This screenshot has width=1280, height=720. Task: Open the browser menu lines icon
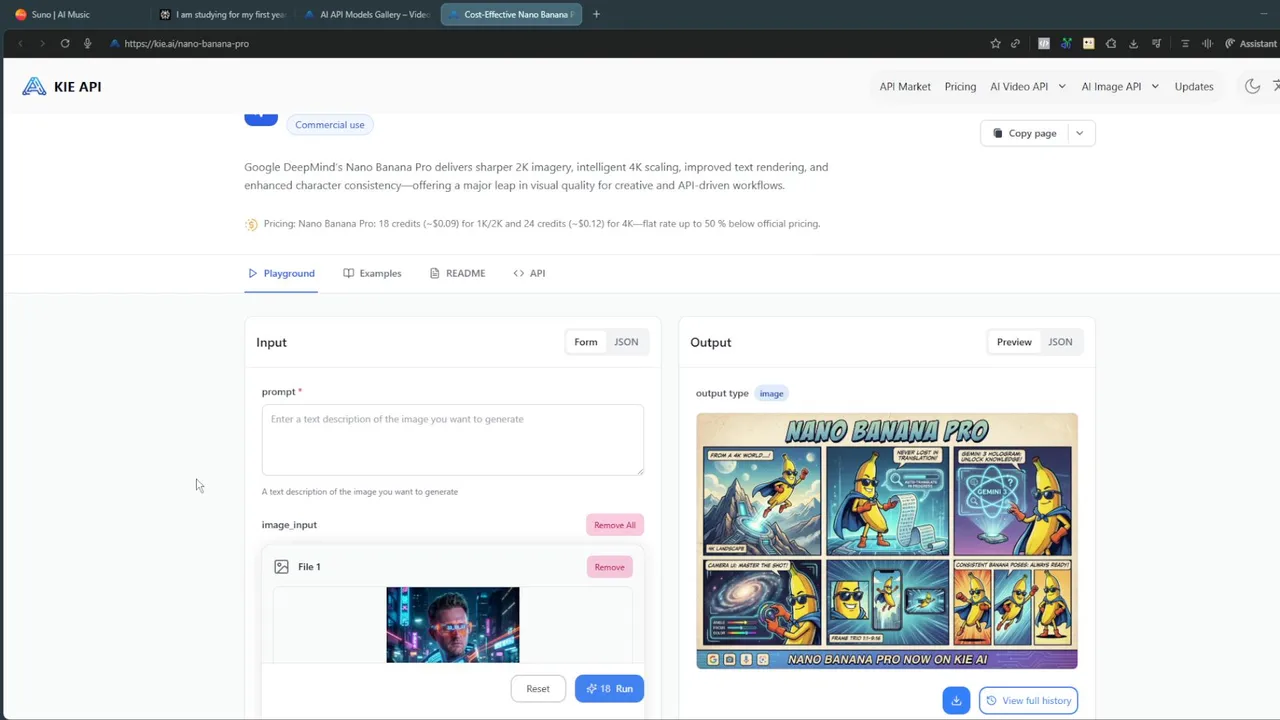1185,44
